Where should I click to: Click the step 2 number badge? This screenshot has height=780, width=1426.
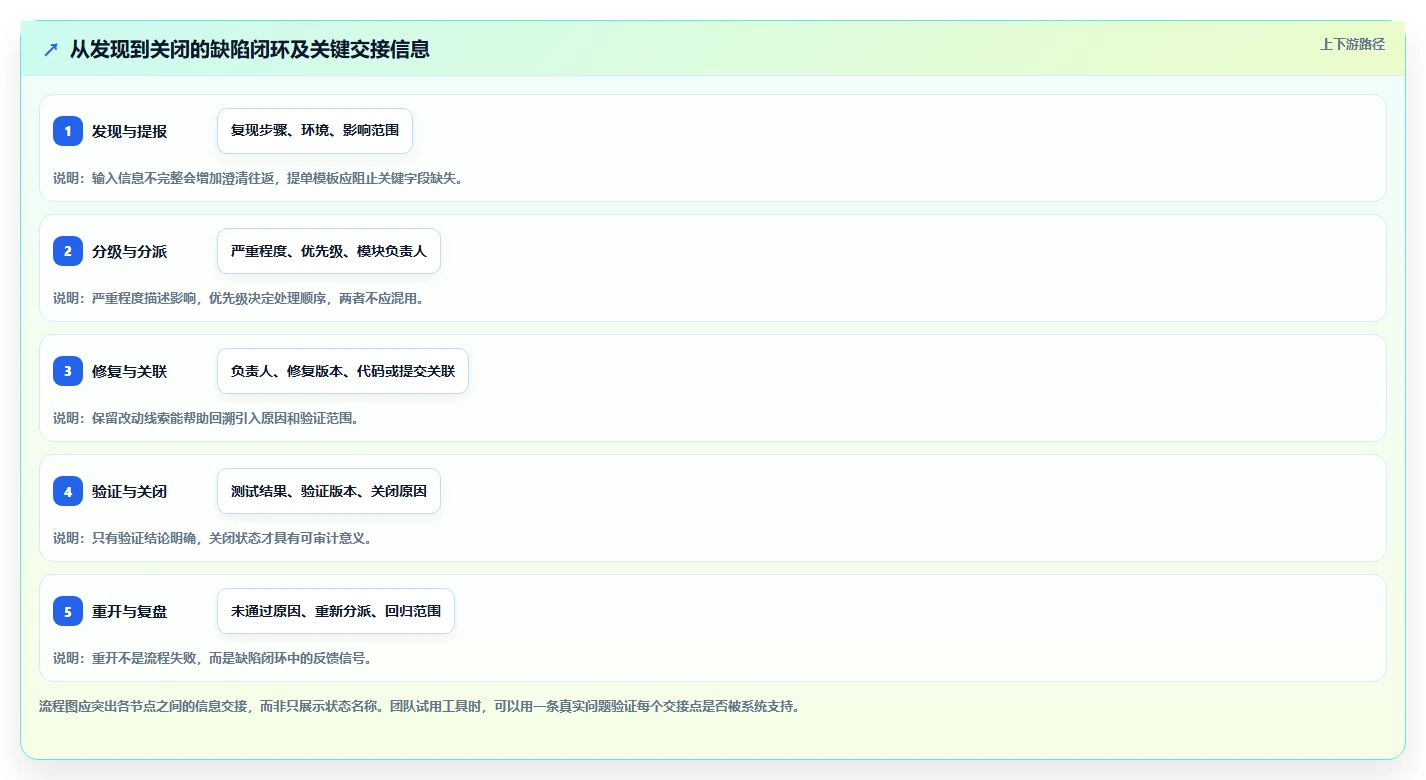coord(68,251)
